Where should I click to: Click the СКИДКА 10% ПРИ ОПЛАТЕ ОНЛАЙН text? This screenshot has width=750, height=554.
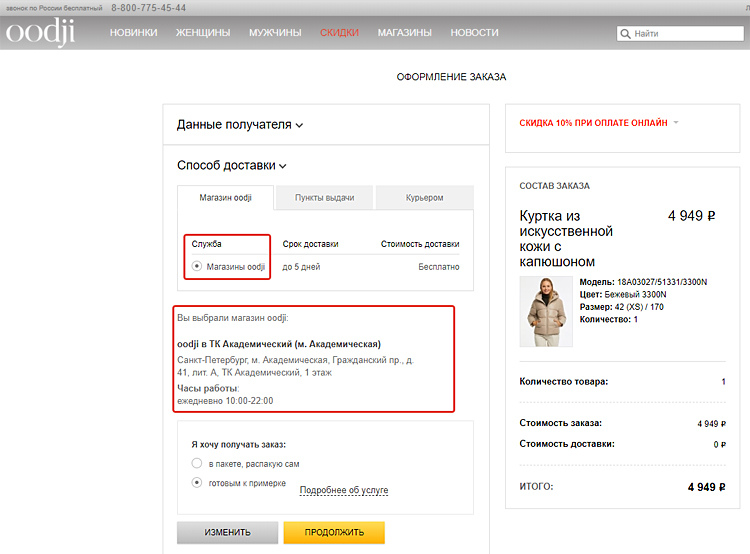[x=593, y=123]
